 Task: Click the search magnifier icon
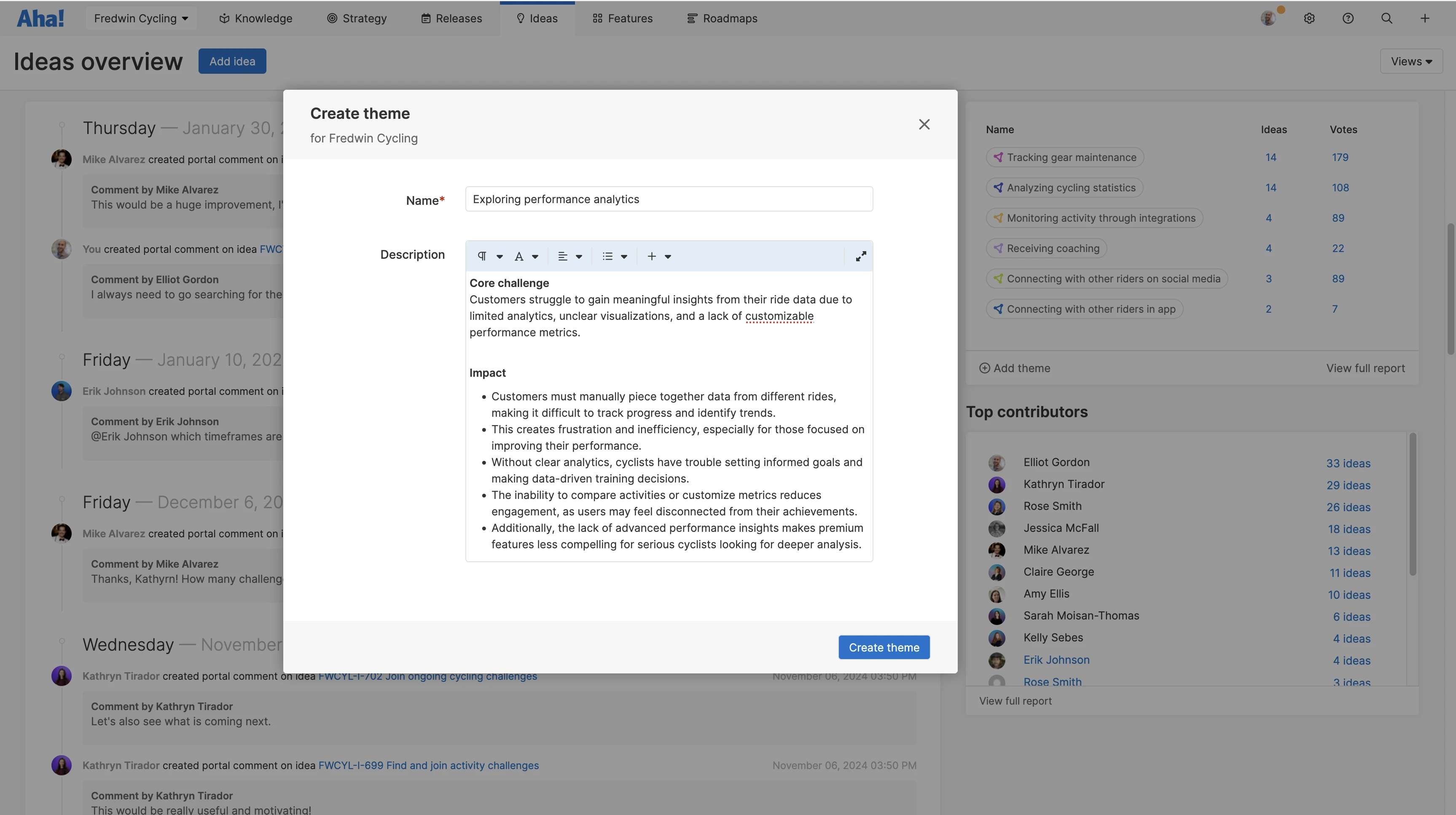1386,18
